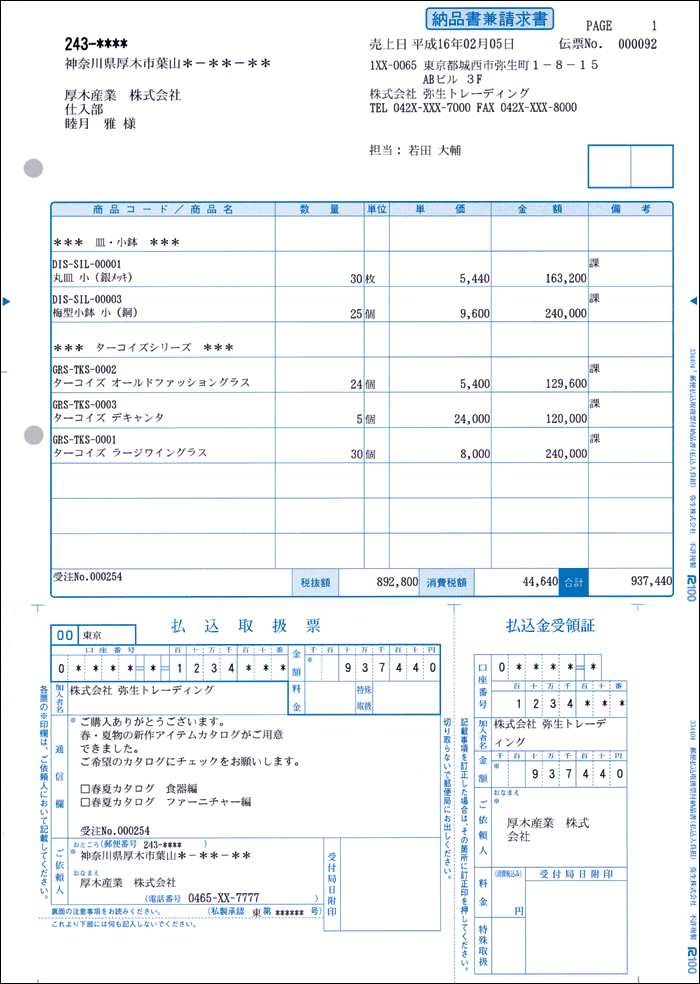Select product code DIS-SIL-00003
The height and width of the screenshot is (984, 700).
click(x=87, y=299)
